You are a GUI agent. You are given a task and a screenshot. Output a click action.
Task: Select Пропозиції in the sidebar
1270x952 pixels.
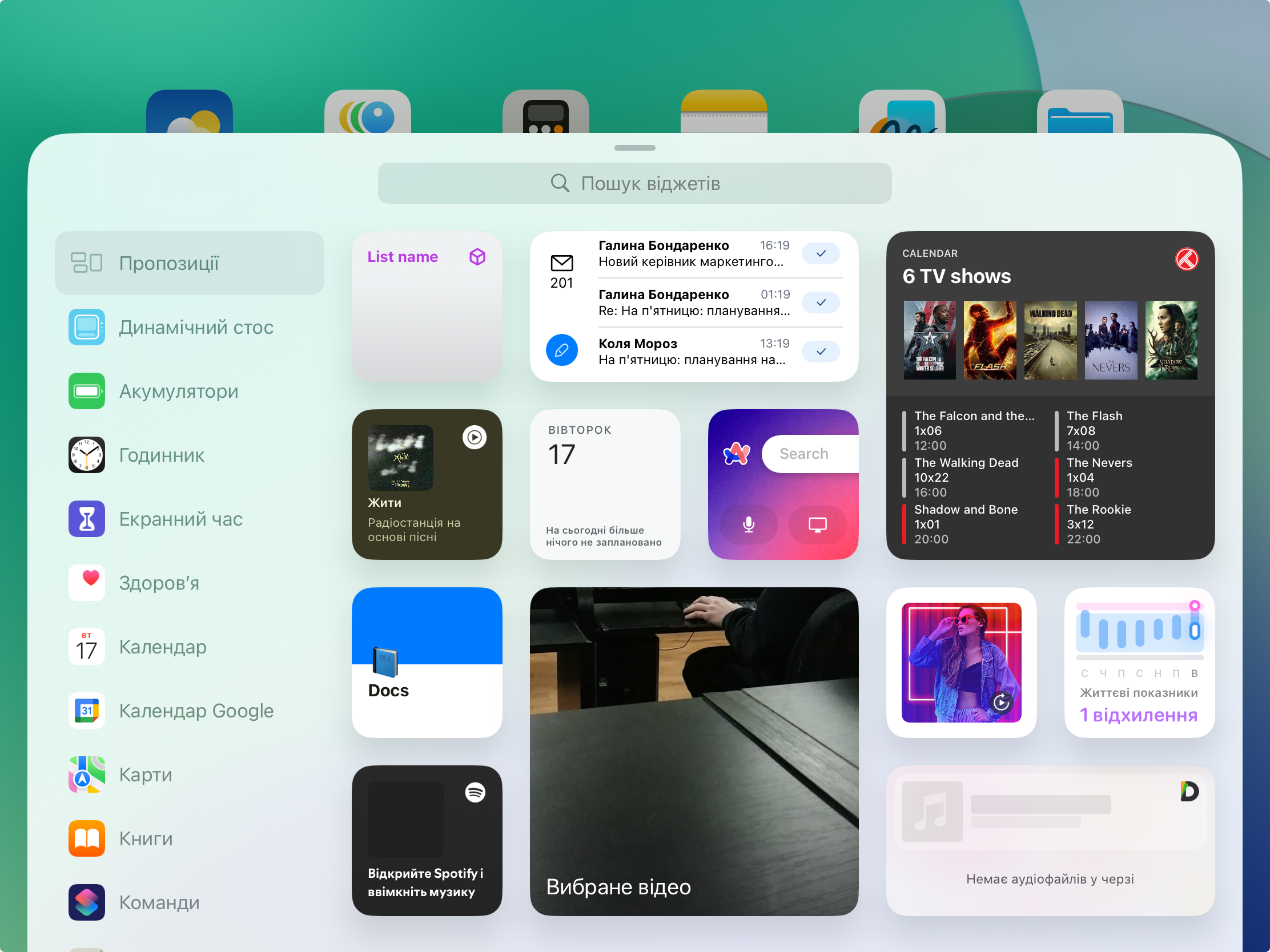click(190, 263)
